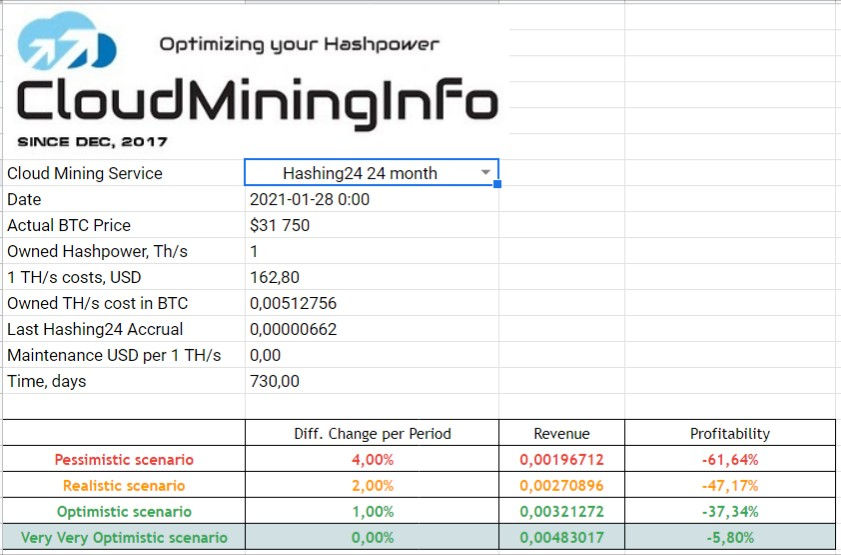Select the 0,00483017 revenue cell
841x555 pixels.
tap(562, 538)
